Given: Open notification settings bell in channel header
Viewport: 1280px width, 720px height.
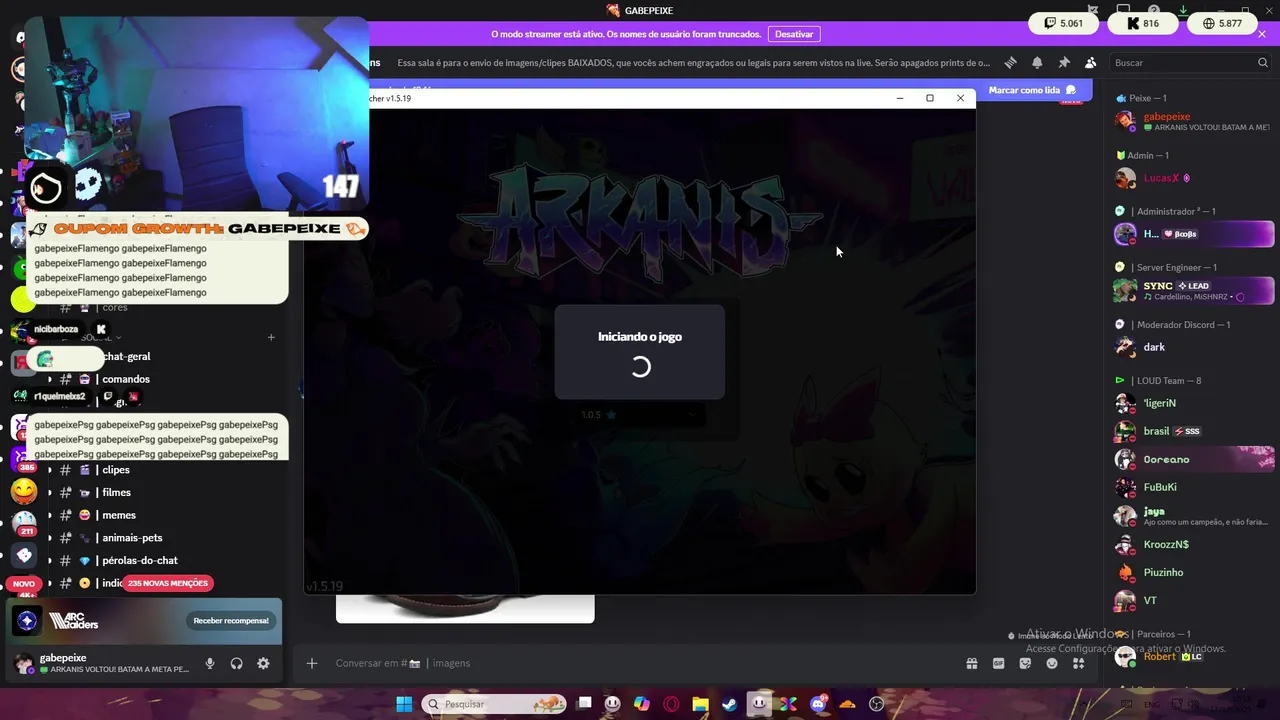Looking at the screenshot, I should point(1037,62).
